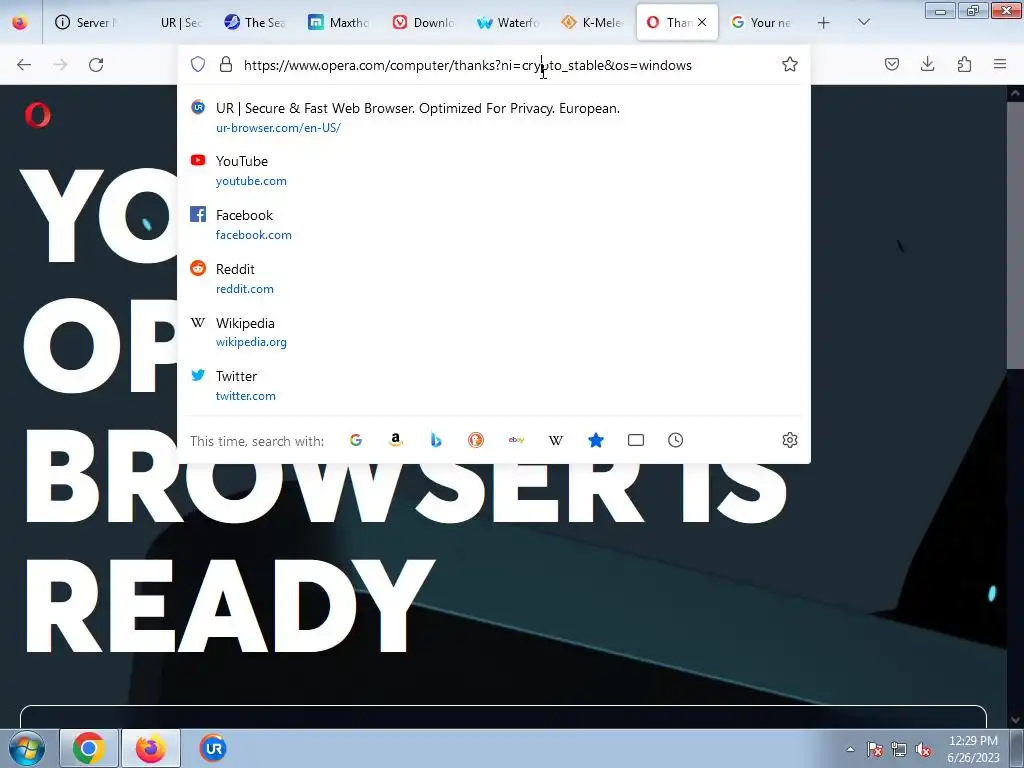Open network status tray icon
Screen dimensions: 1024x768
899,749
